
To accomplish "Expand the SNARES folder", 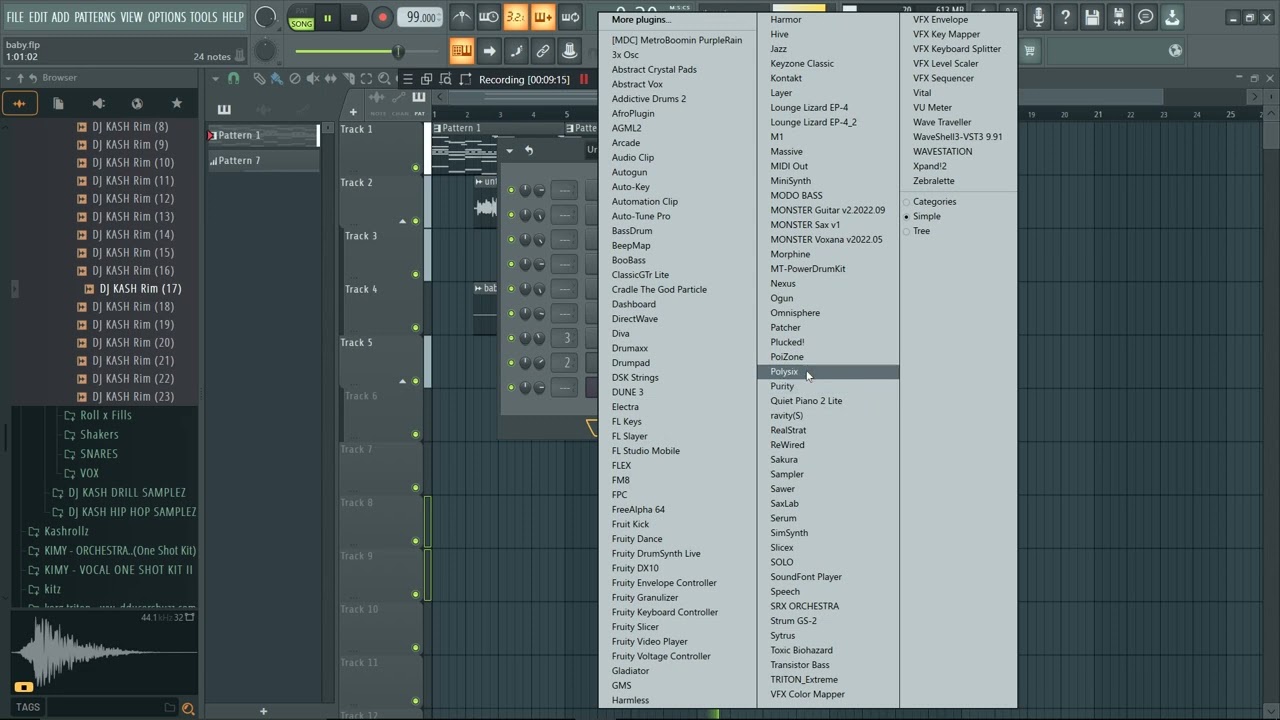I will [99, 454].
